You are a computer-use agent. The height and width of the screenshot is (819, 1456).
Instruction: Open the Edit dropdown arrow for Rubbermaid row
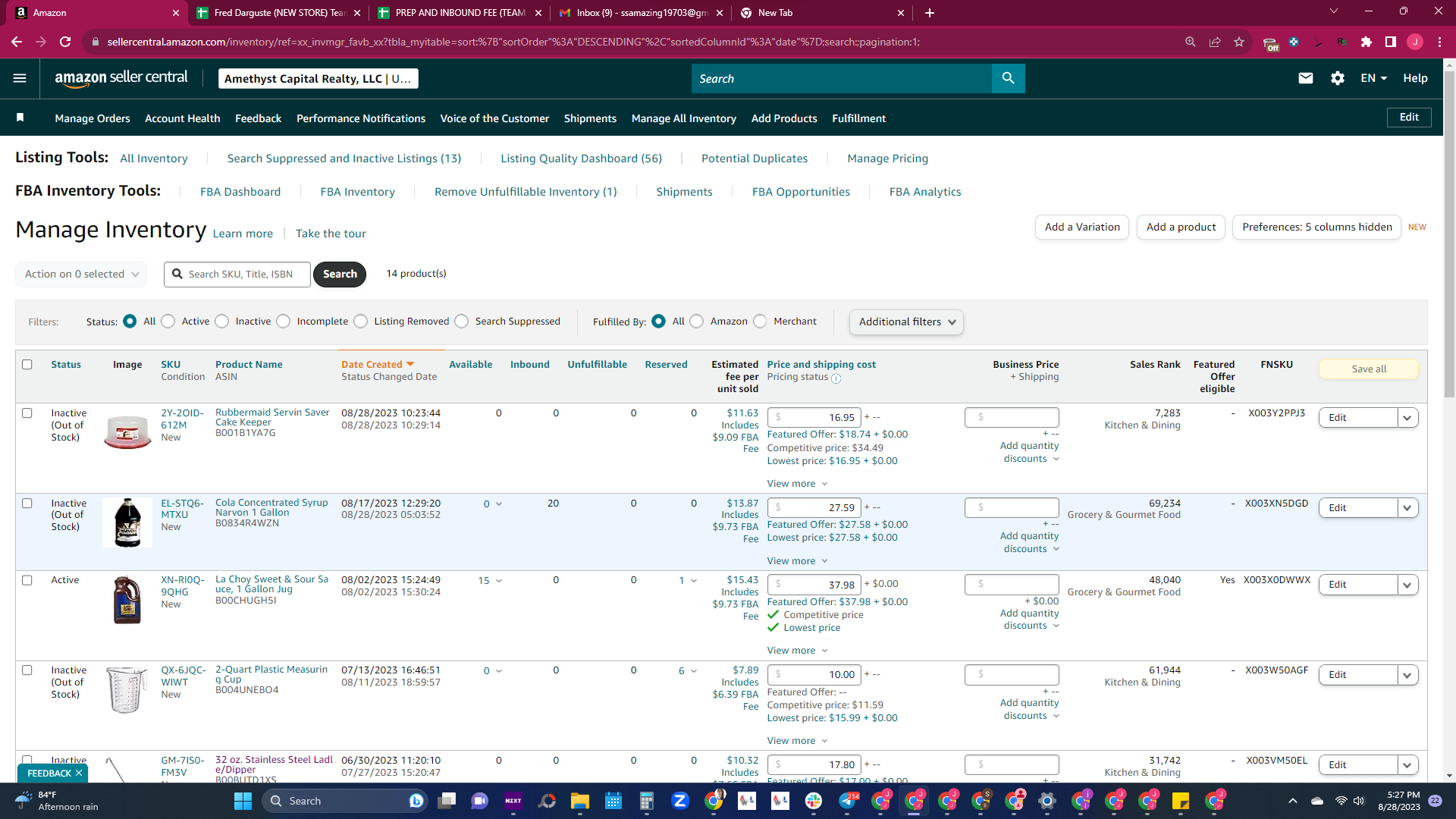[x=1407, y=418]
